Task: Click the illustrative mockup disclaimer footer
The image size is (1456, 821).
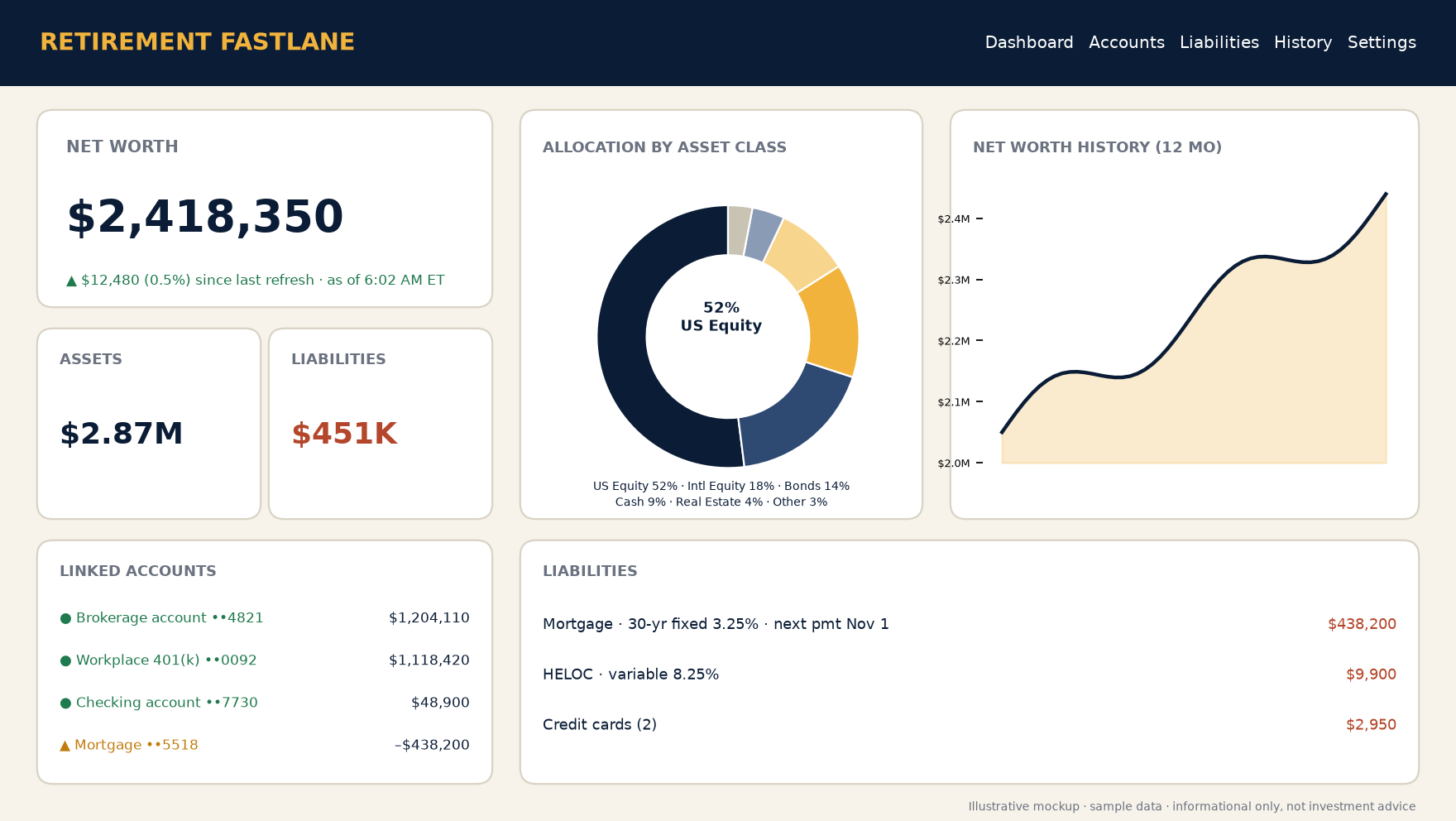Action: tap(1192, 806)
